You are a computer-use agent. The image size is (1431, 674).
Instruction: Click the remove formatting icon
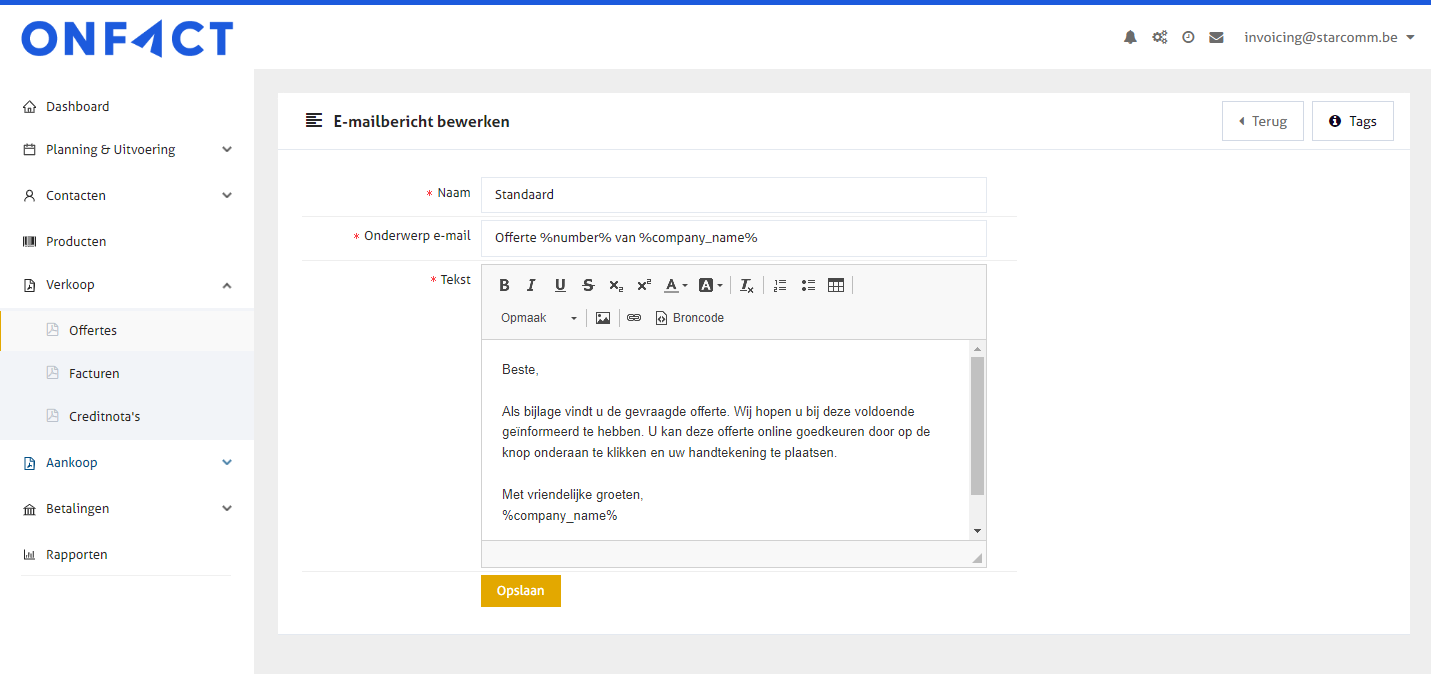tap(747, 285)
